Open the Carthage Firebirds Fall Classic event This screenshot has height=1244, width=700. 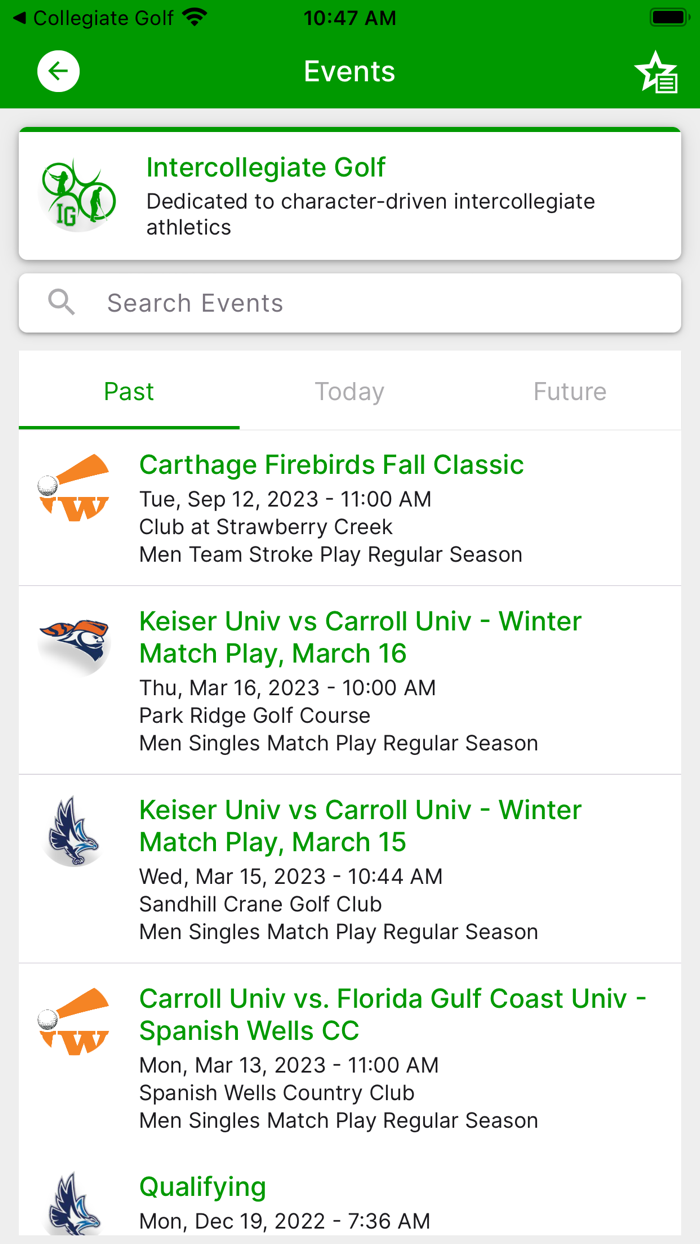(333, 464)
